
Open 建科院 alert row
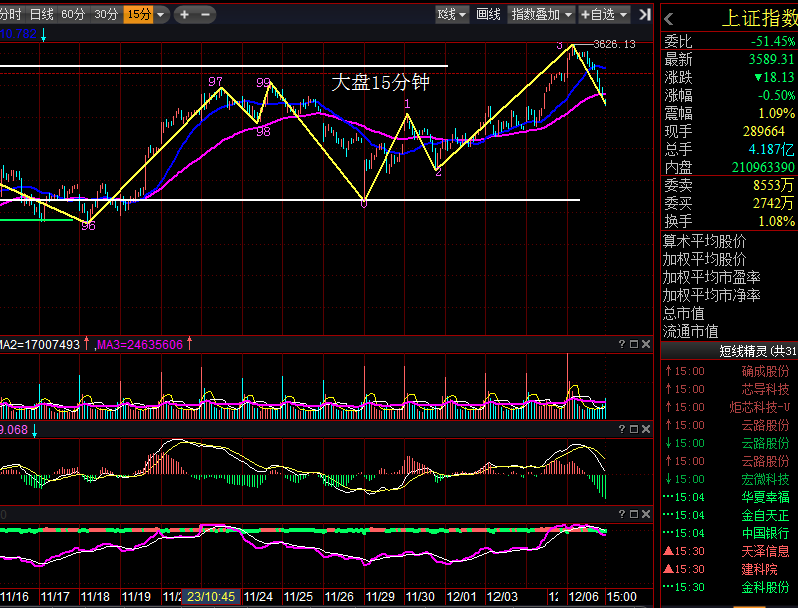coord(729,569)
